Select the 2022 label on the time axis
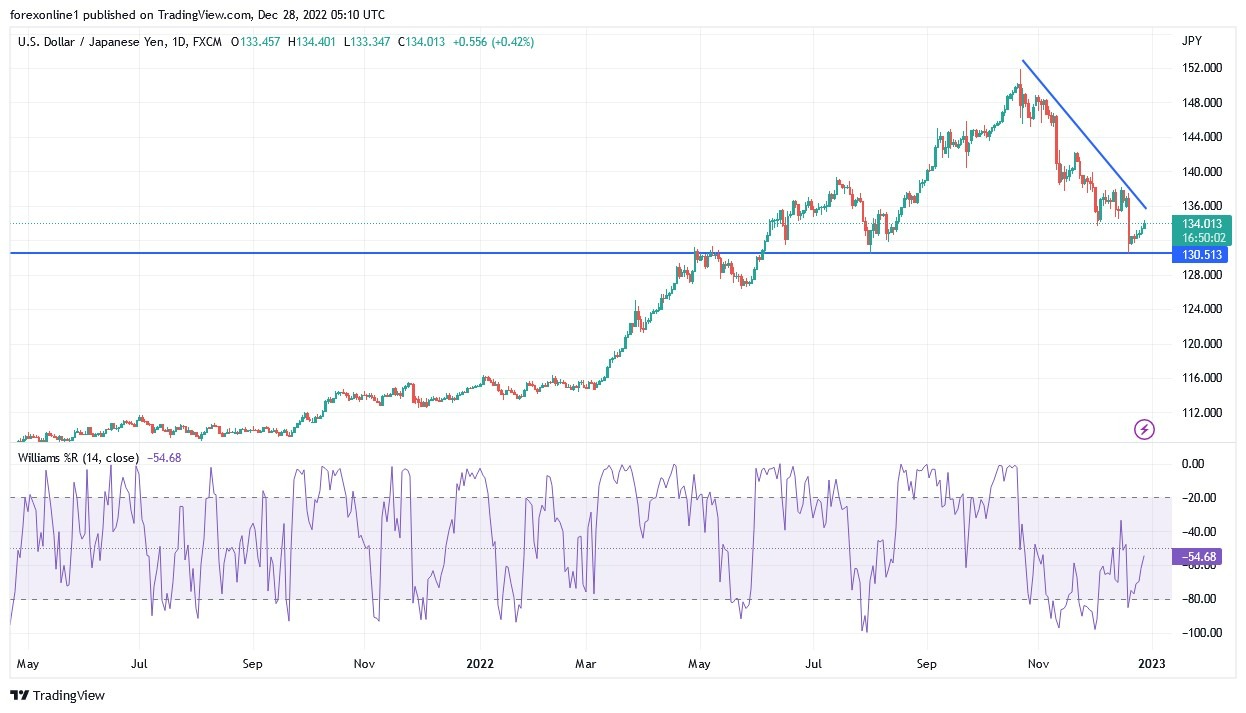Image resolution: width=1246 pixels, height=713 pixels. point(480,663)
